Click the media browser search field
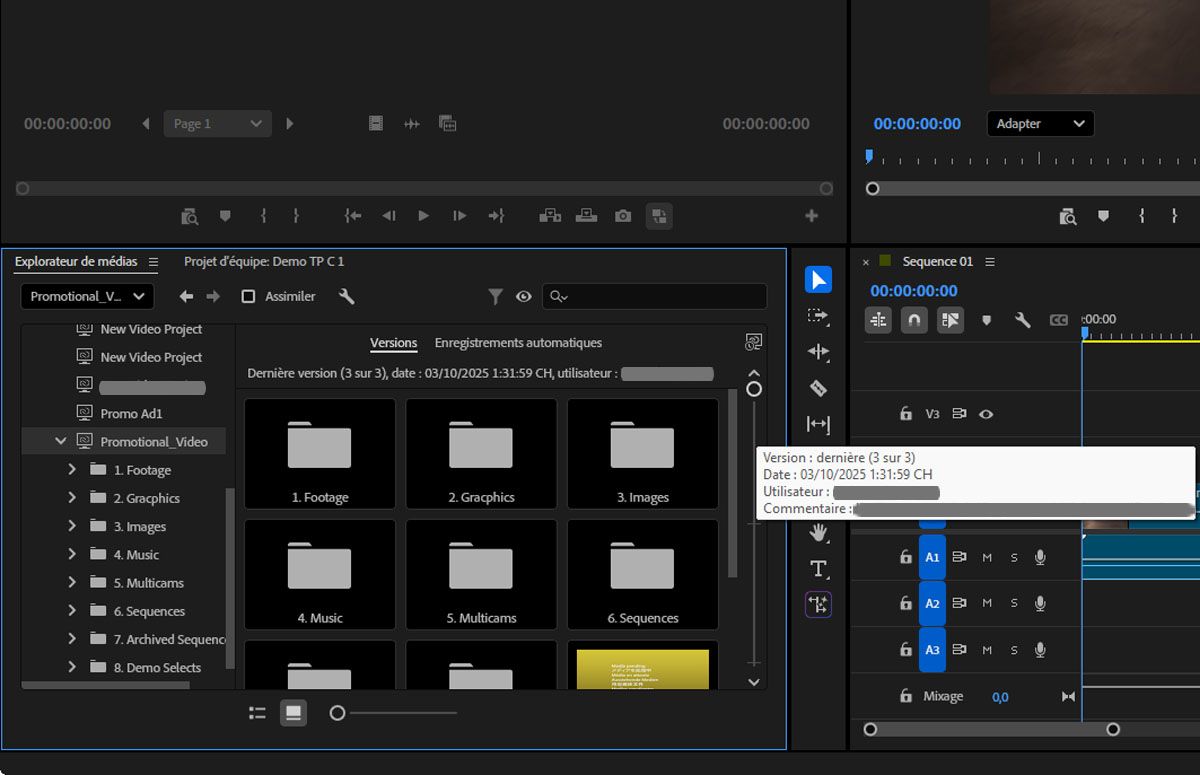The height and width of the screenshot is (775, 1200). 665,297
